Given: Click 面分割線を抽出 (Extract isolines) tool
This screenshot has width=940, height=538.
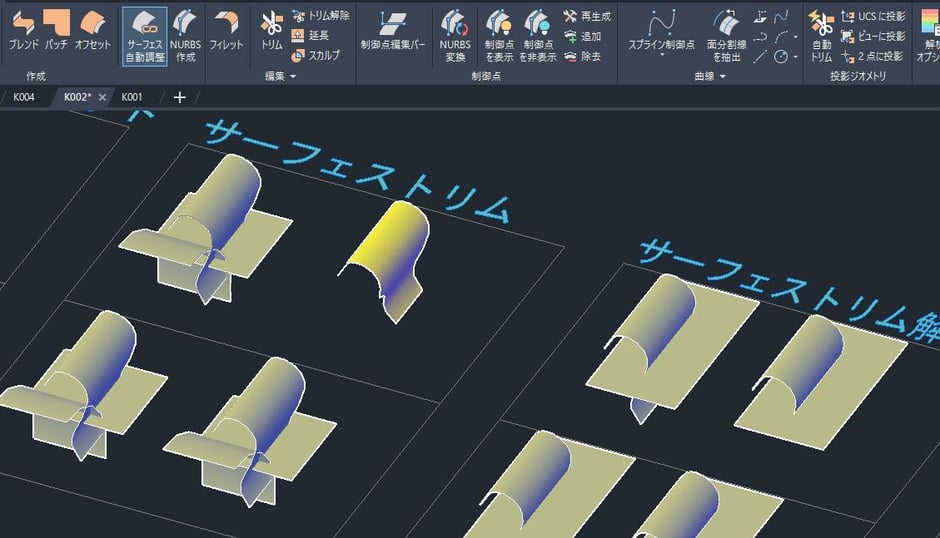Looking at the screenshot, I should (727, 36).
